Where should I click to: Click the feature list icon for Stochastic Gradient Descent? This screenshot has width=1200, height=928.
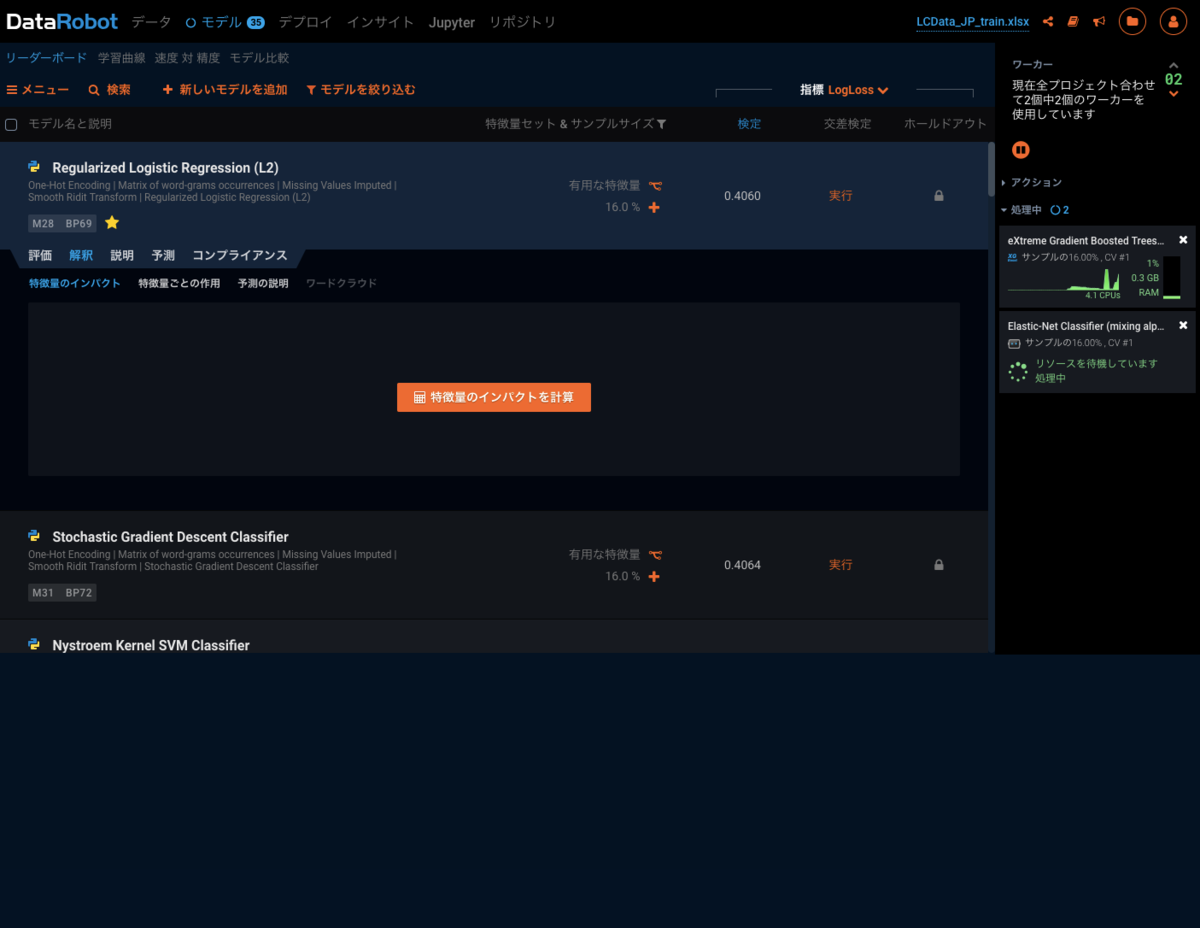pos(655,554)
